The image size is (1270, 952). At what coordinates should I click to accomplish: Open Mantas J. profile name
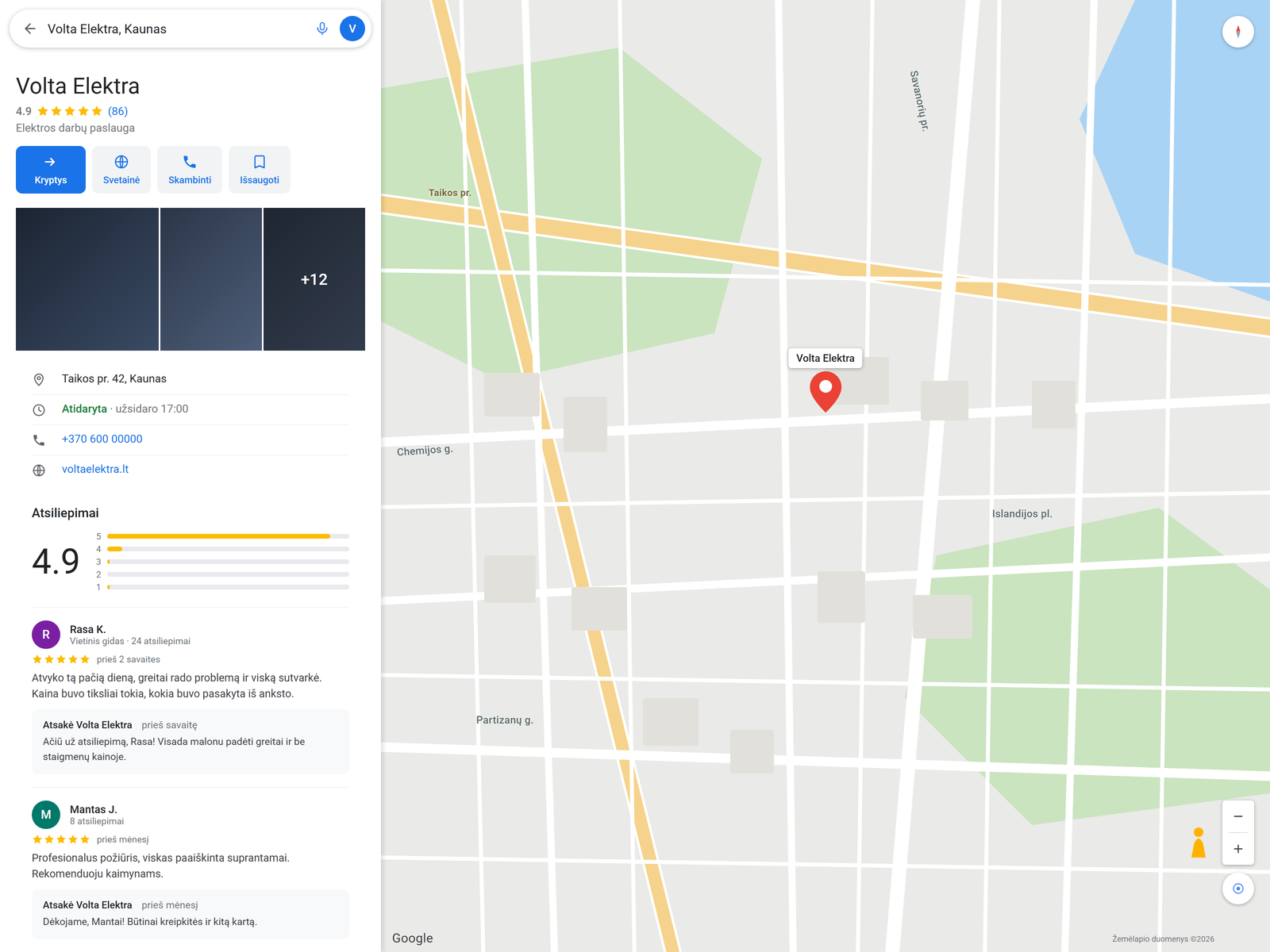tap(94, 809)
